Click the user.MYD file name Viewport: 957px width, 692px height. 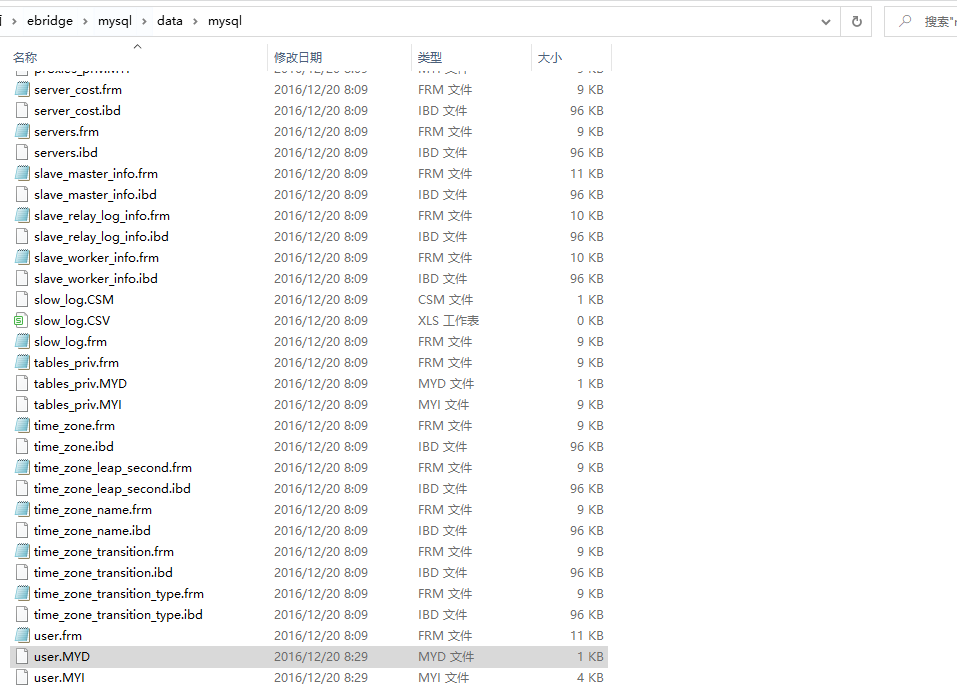coord(62,657)
